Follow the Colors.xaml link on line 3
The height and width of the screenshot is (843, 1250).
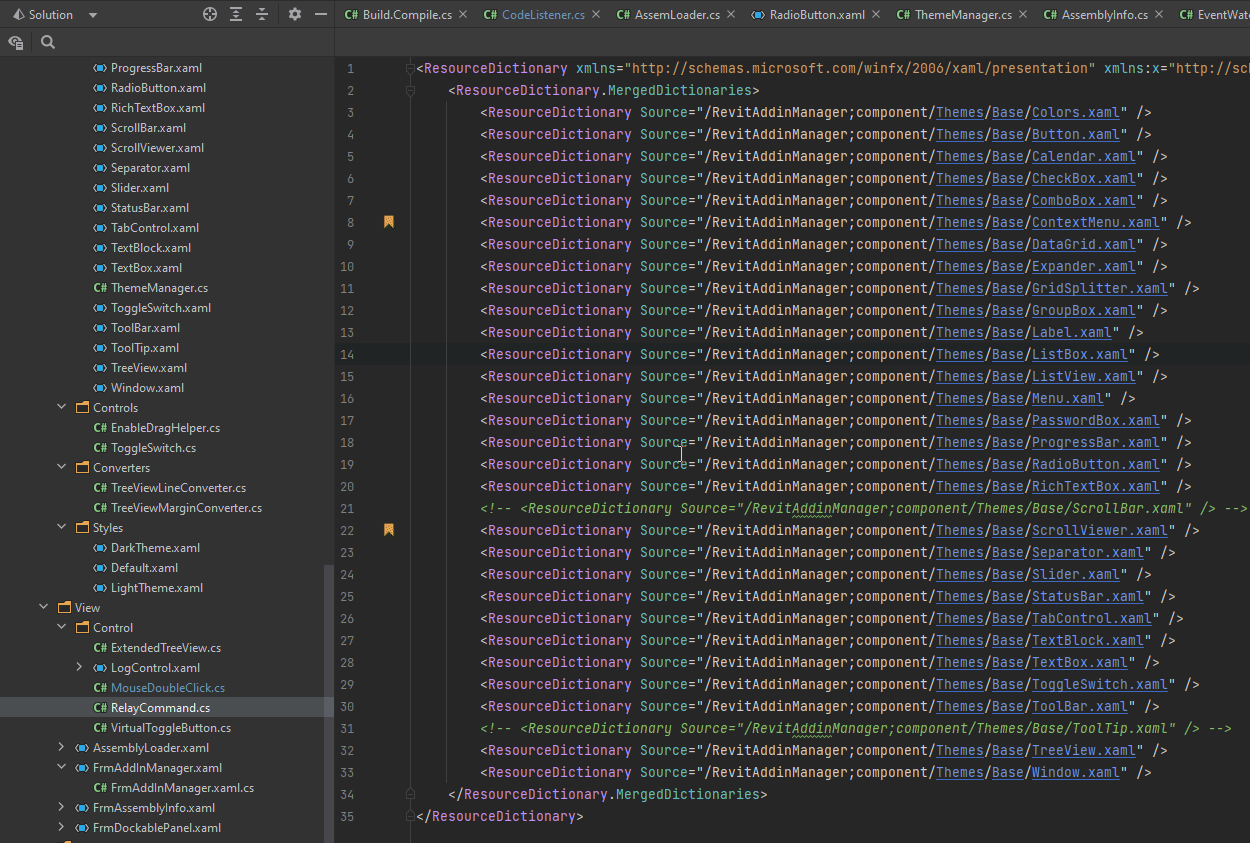coord(1075,113)
